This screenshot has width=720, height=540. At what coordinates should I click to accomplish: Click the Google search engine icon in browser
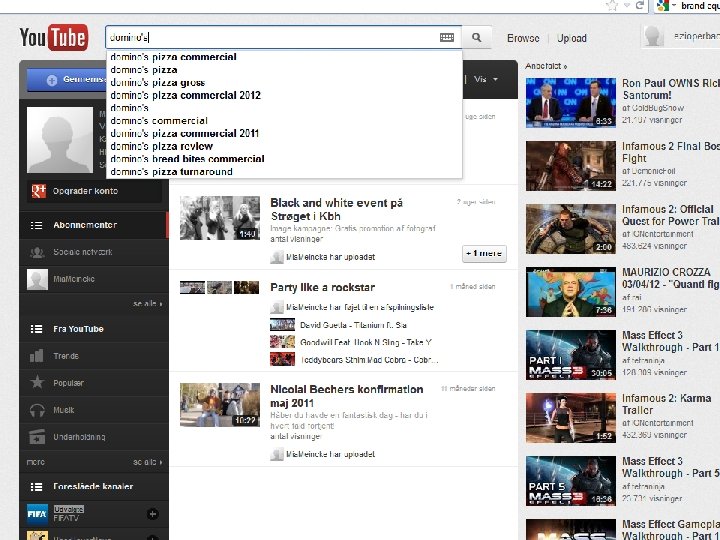pyautogui.click(x=663, y=6)
